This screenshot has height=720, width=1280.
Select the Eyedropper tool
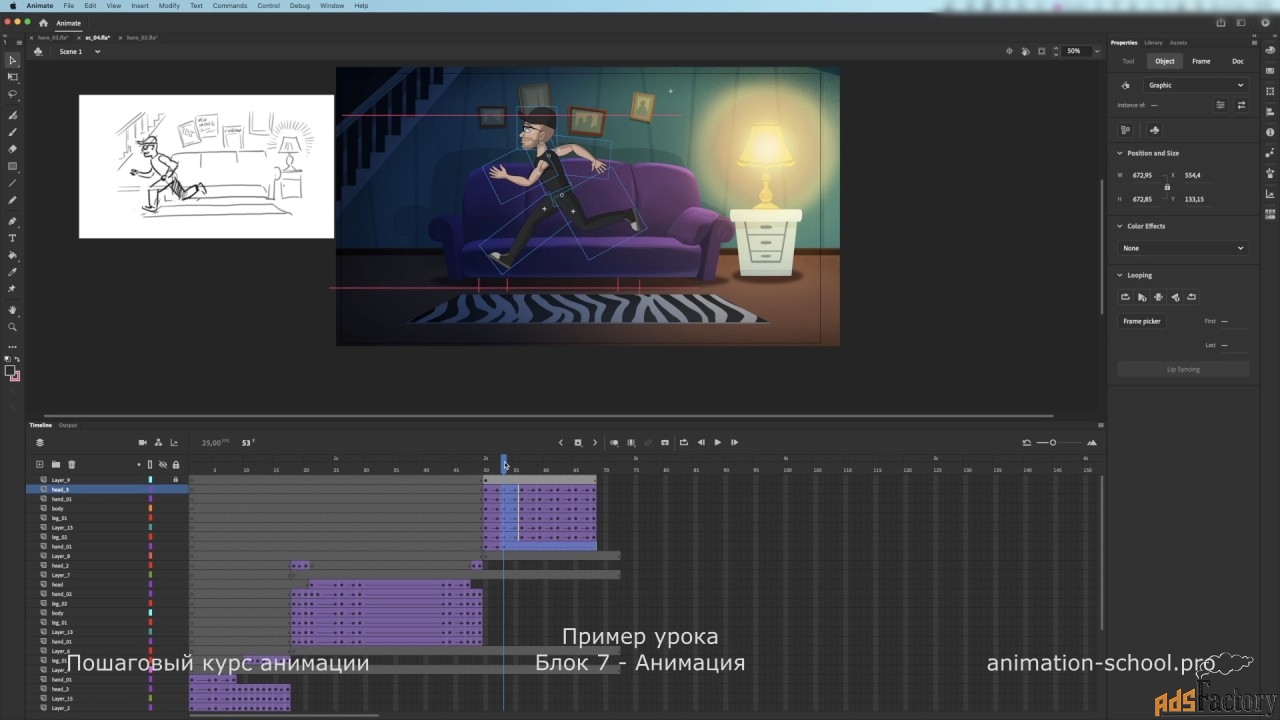(13, 272)
